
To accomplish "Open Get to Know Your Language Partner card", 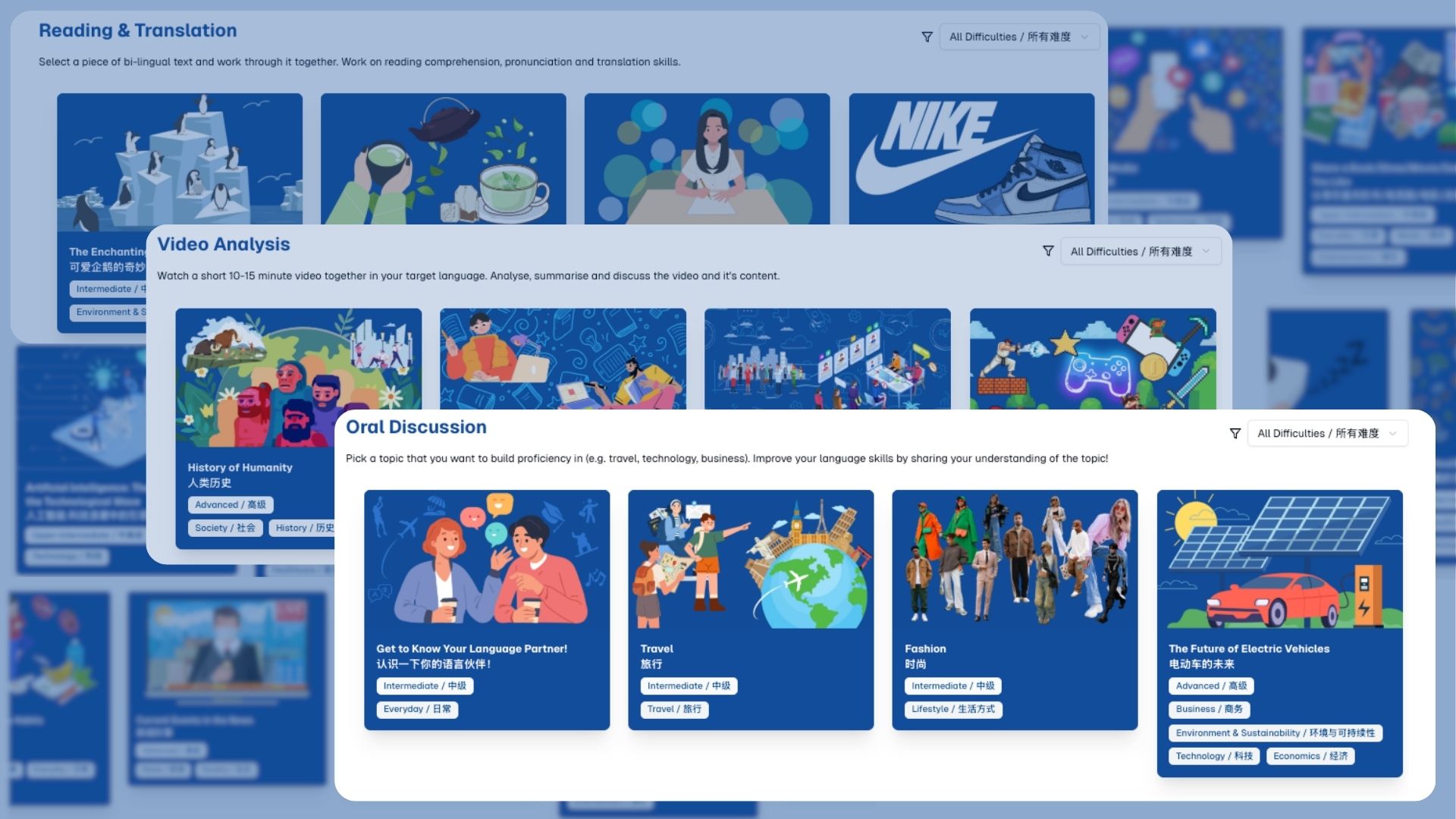I will tap(487, 610).
